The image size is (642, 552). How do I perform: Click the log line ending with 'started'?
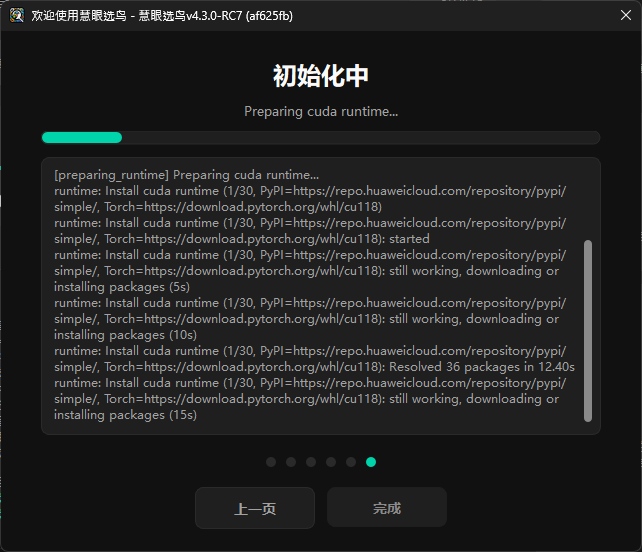(x=310, y=231)
